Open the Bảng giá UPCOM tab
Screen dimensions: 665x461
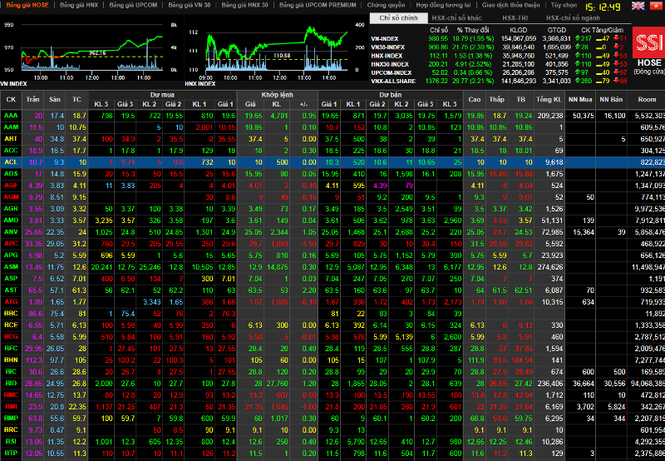point(133,5)
